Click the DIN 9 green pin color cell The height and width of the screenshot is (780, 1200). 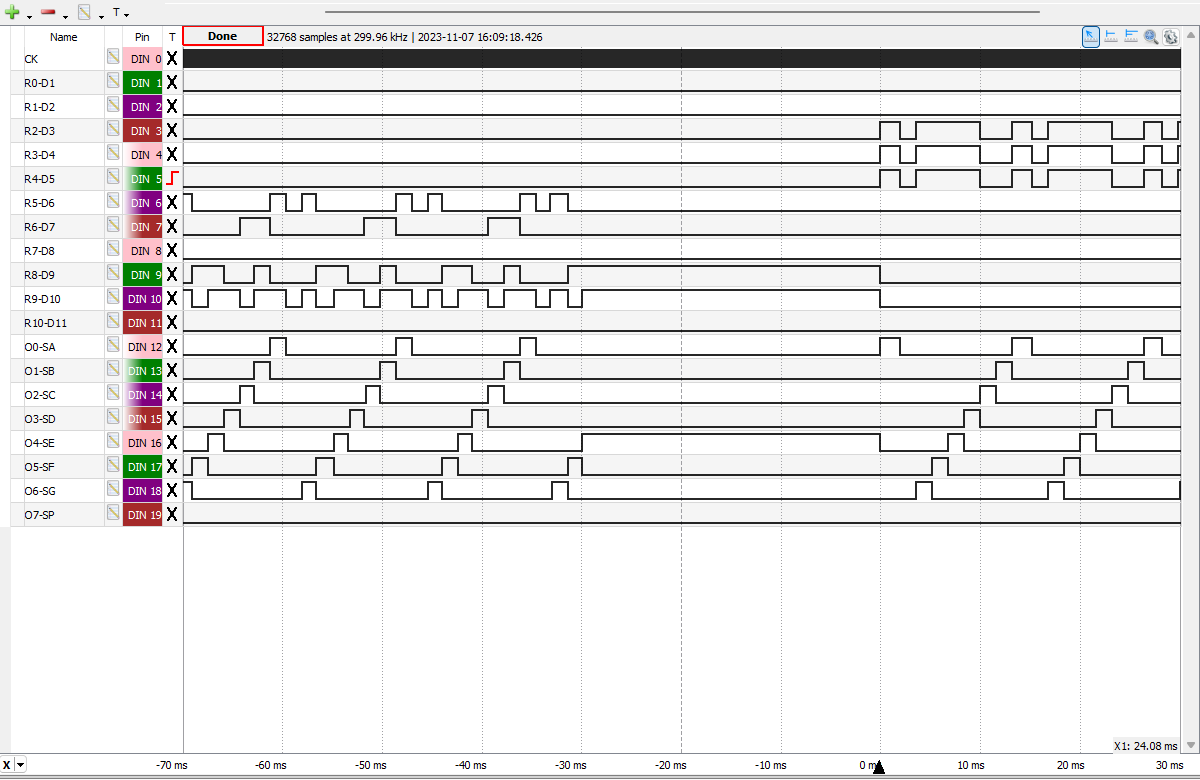143,274
